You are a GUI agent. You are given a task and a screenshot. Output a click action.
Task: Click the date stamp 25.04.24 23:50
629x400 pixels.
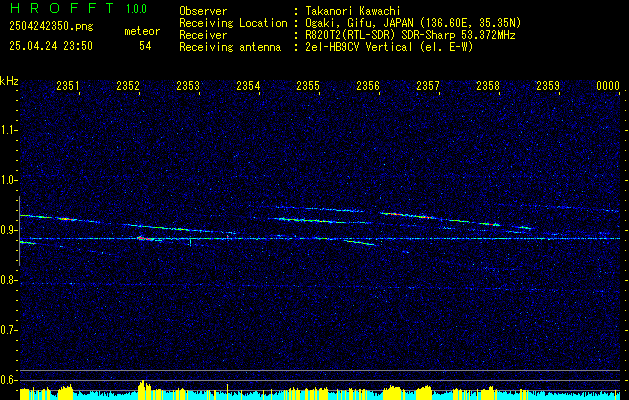tap(51, 46)
